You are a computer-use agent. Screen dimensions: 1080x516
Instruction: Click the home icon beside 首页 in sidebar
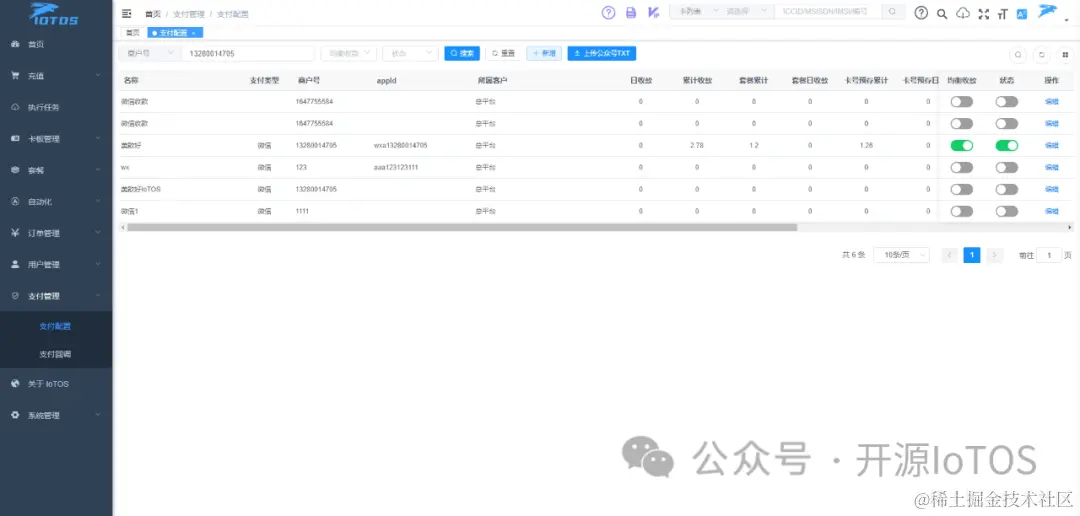pos(14,44)
